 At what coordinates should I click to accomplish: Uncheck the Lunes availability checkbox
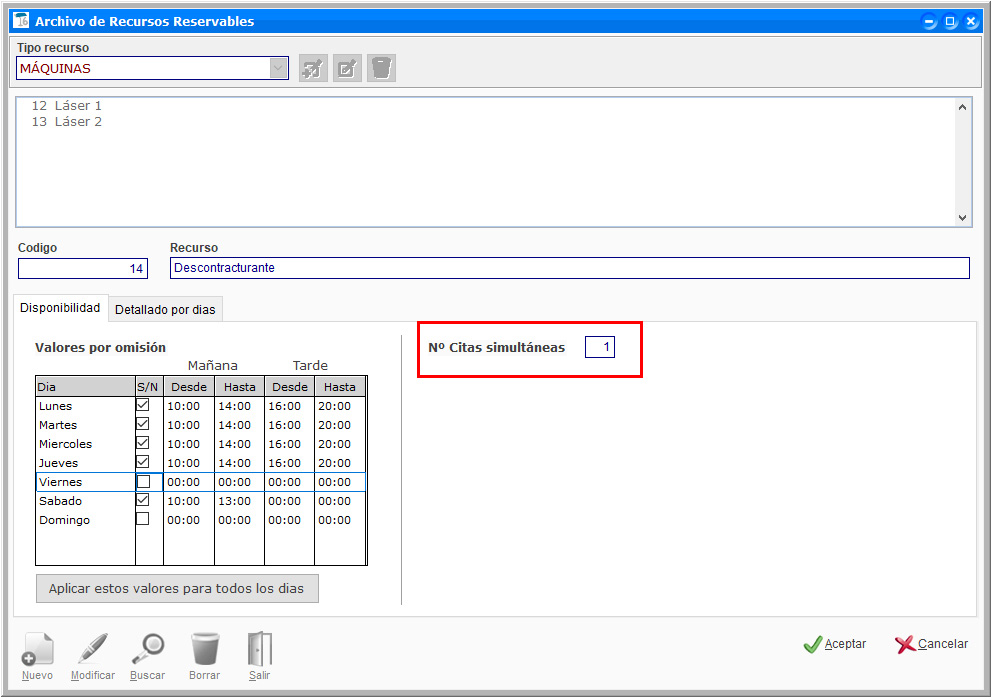pyautogui.click(x=143, y=405)
